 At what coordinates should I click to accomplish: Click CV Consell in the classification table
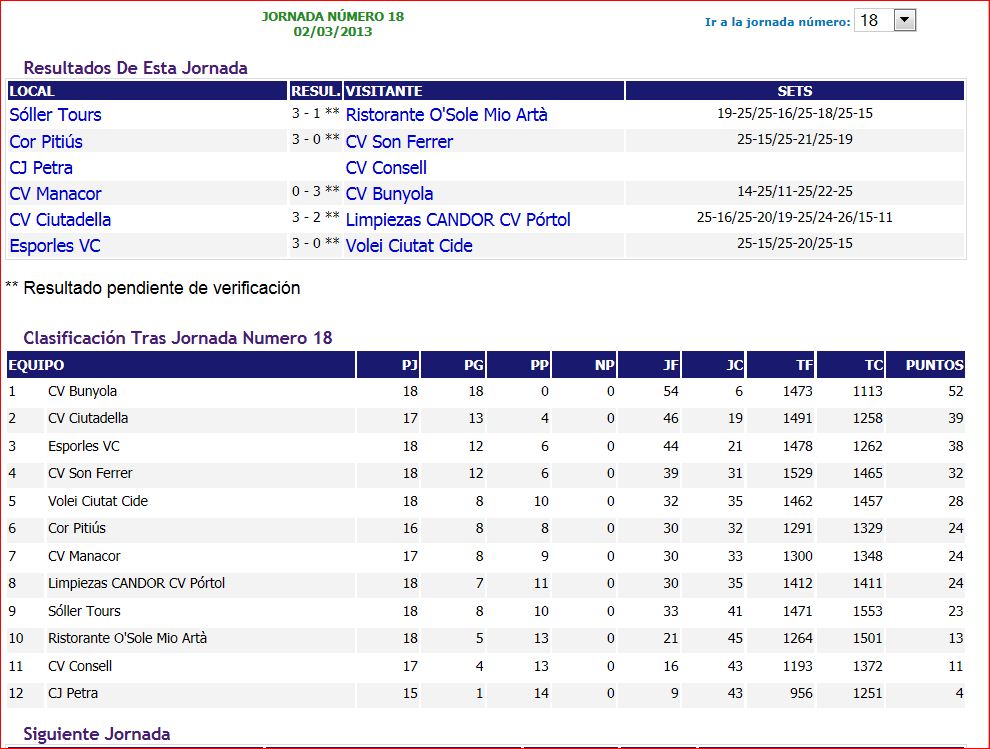(80, 666)
